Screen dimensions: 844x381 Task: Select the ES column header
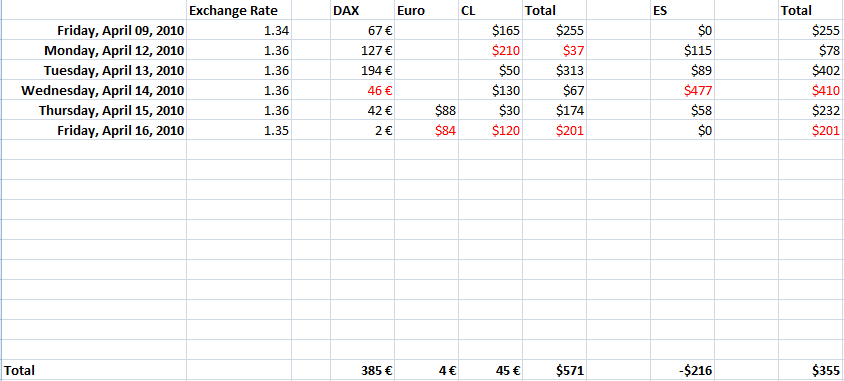tap(683, 10)
